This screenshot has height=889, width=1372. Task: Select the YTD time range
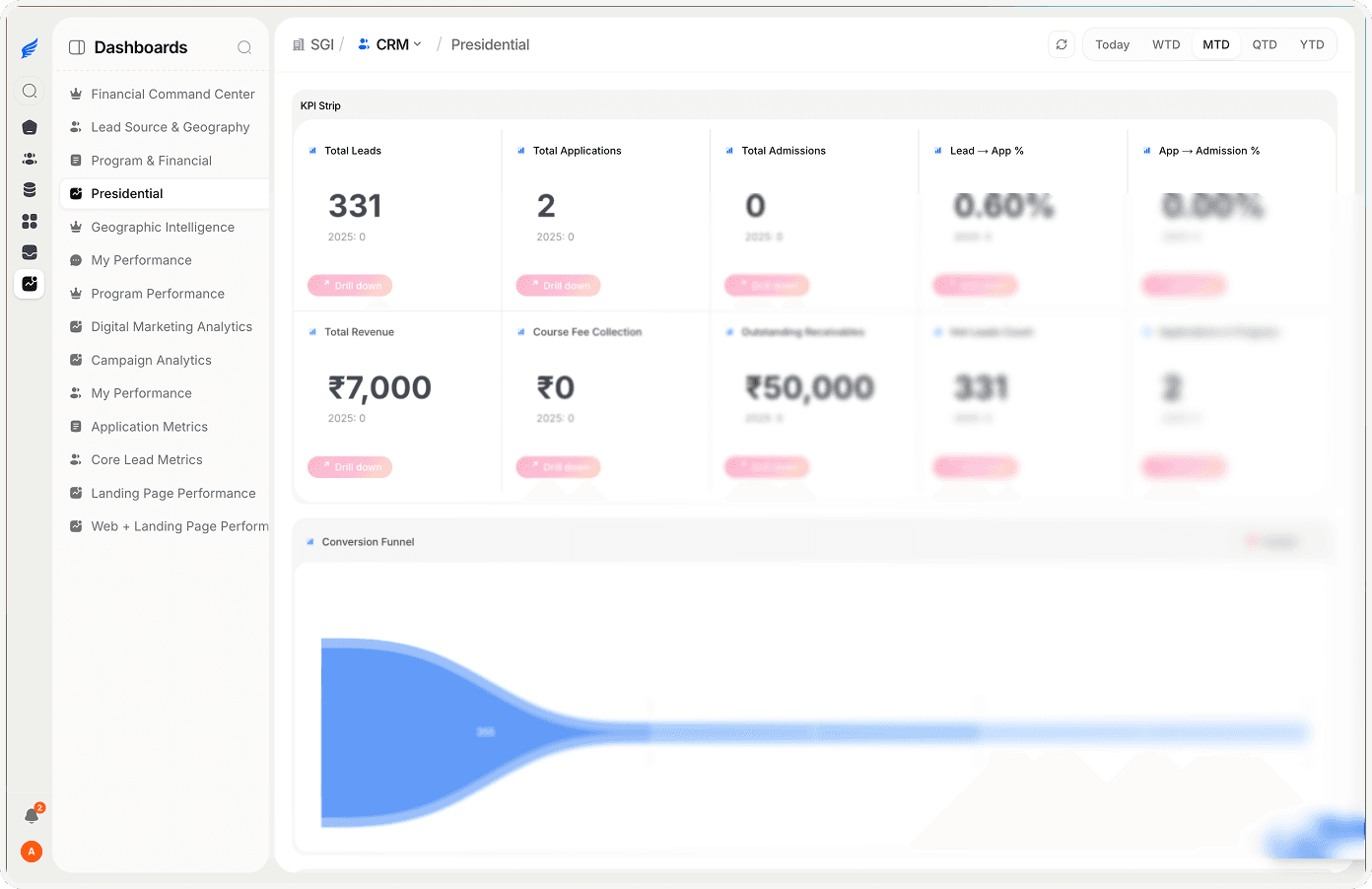[1311, 44]
